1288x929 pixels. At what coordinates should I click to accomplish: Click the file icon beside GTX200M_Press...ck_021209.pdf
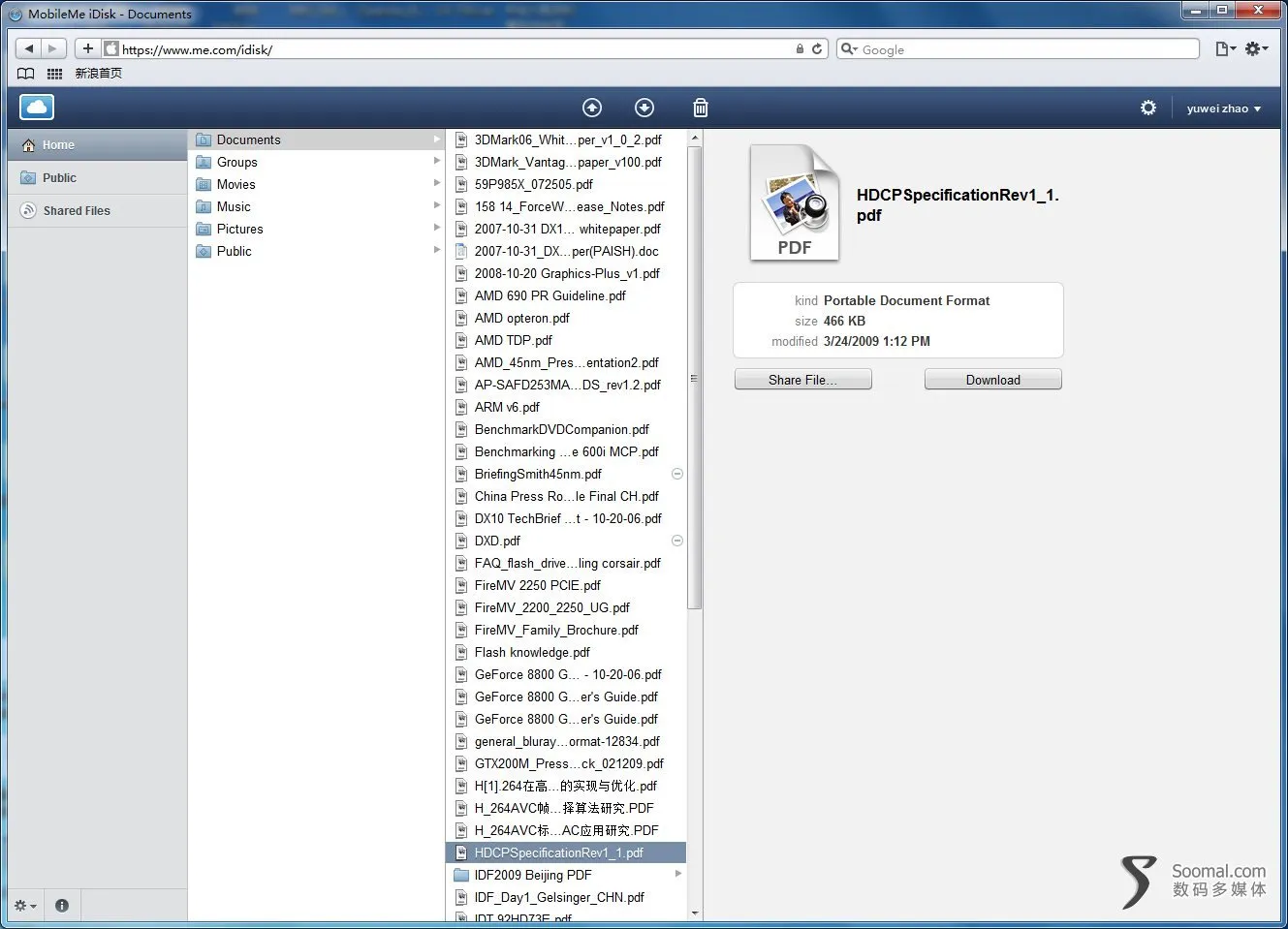coord(461,763)
